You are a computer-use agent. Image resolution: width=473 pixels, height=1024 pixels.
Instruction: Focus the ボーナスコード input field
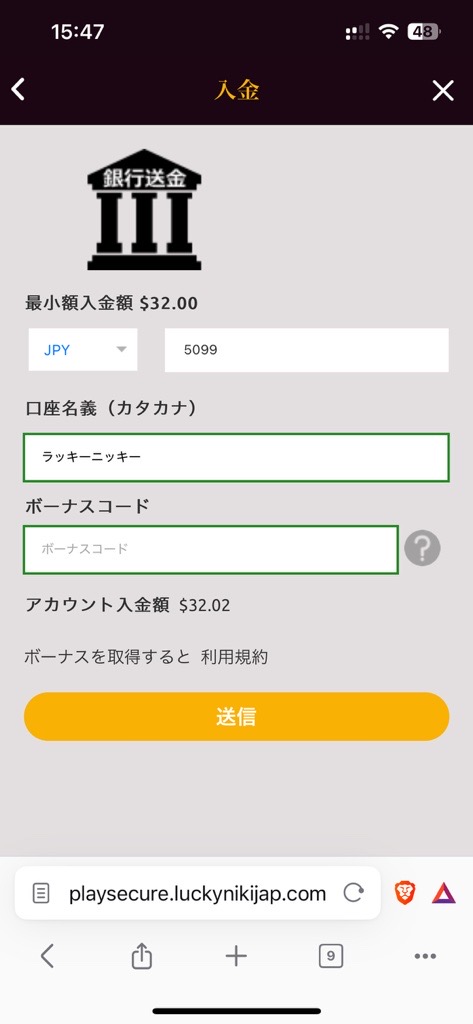[211, 549]
